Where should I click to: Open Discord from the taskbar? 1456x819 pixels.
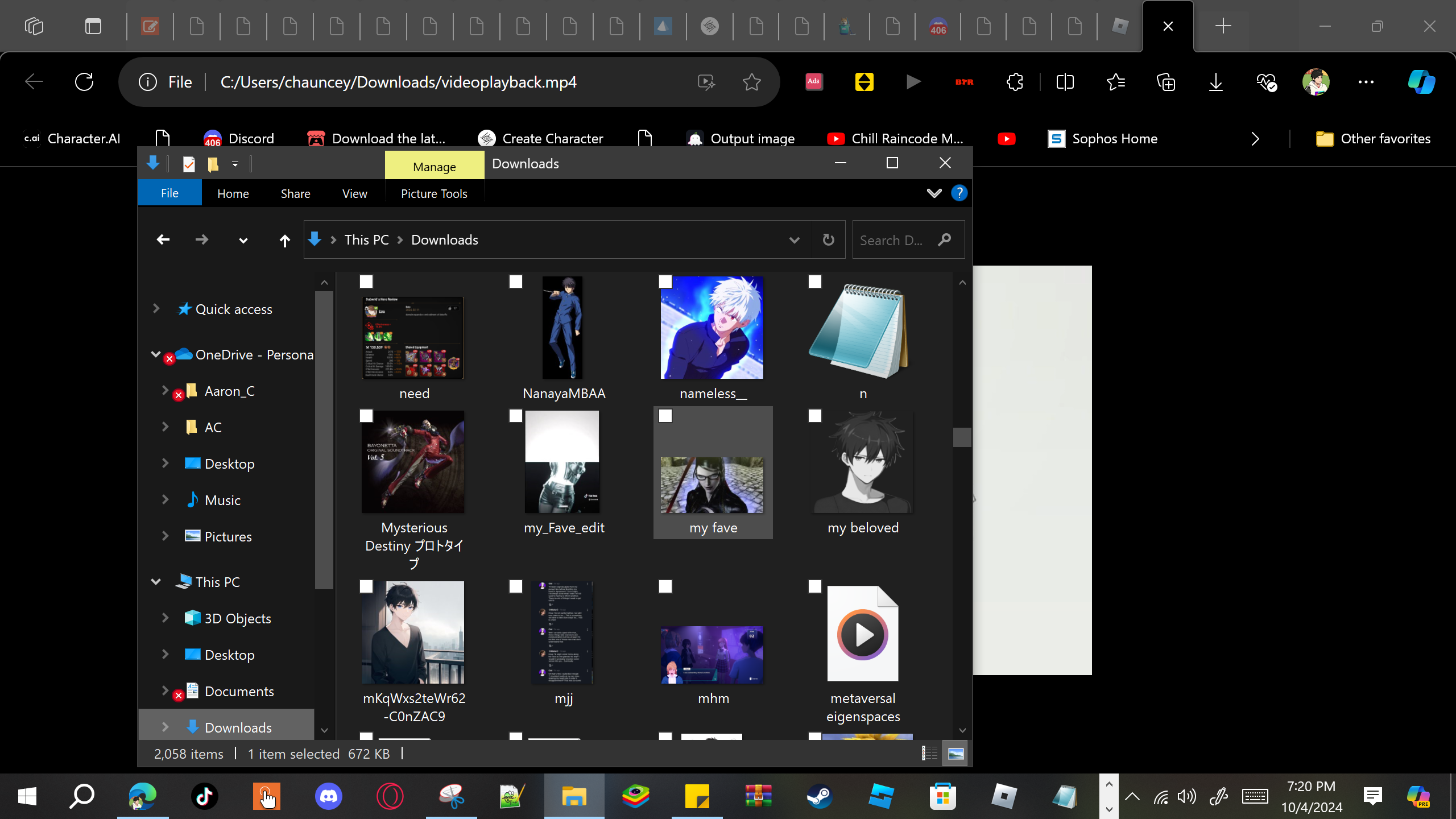click(x=329, y=796)
